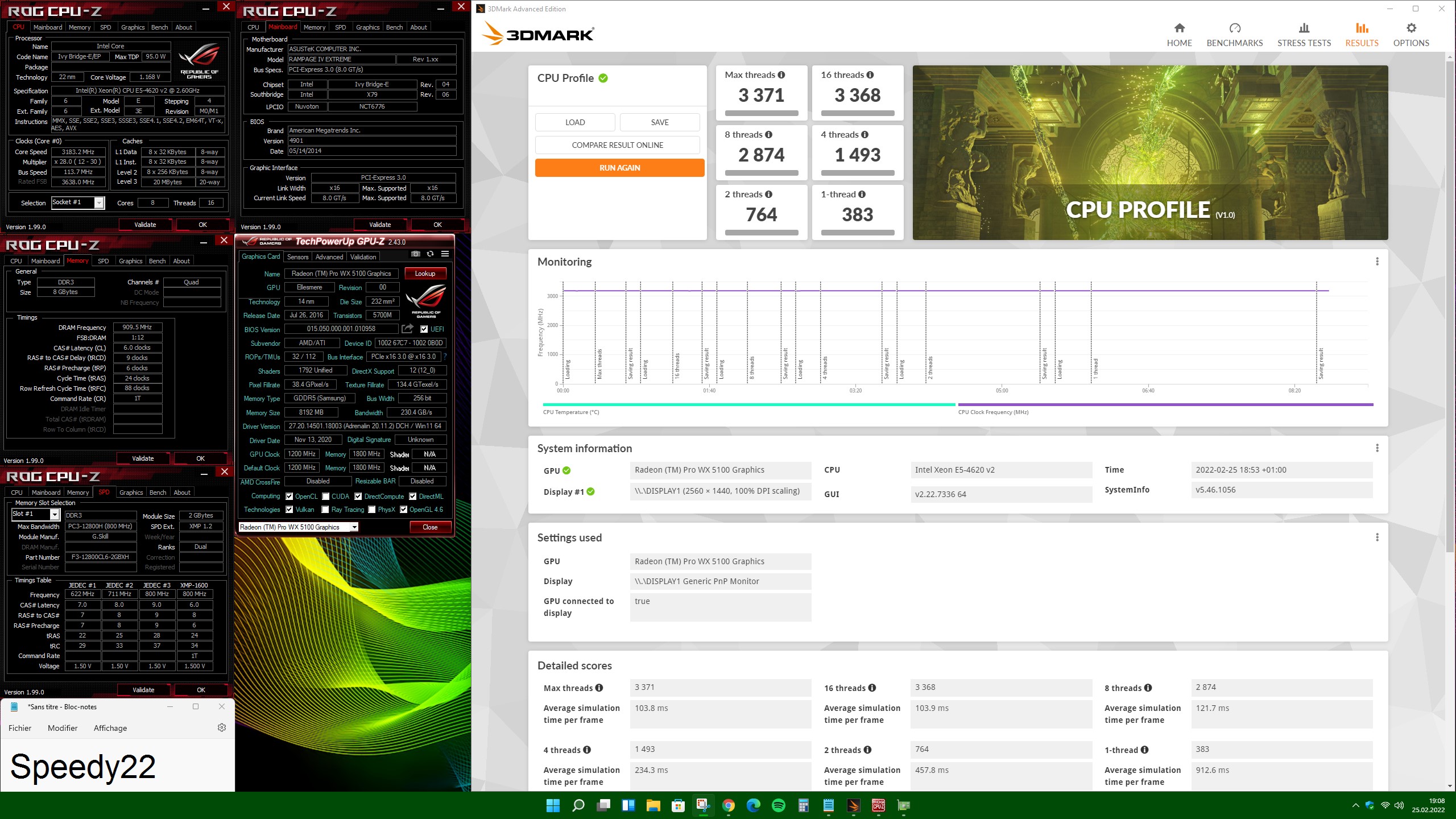Open Monitoring panel three-dot menu

coord(1377,262)
